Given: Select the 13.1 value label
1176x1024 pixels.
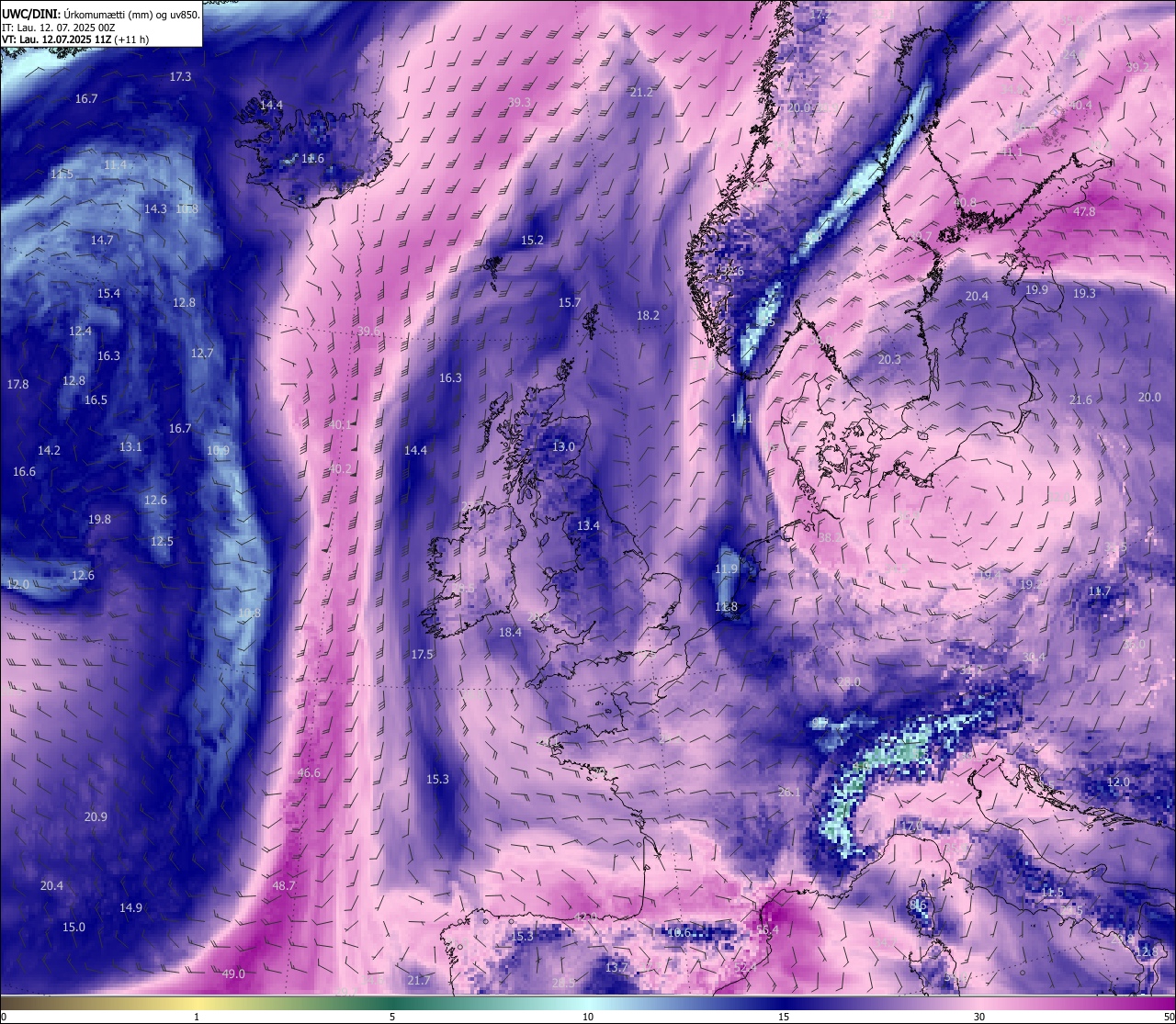Looking at the screenshot, I should tap(130, 447).
